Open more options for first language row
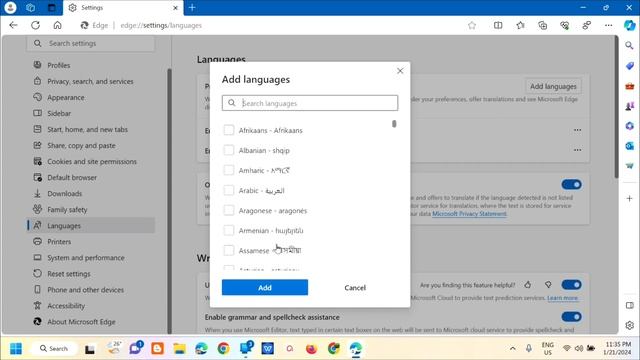640x360 pixels. tap(577, 130)
